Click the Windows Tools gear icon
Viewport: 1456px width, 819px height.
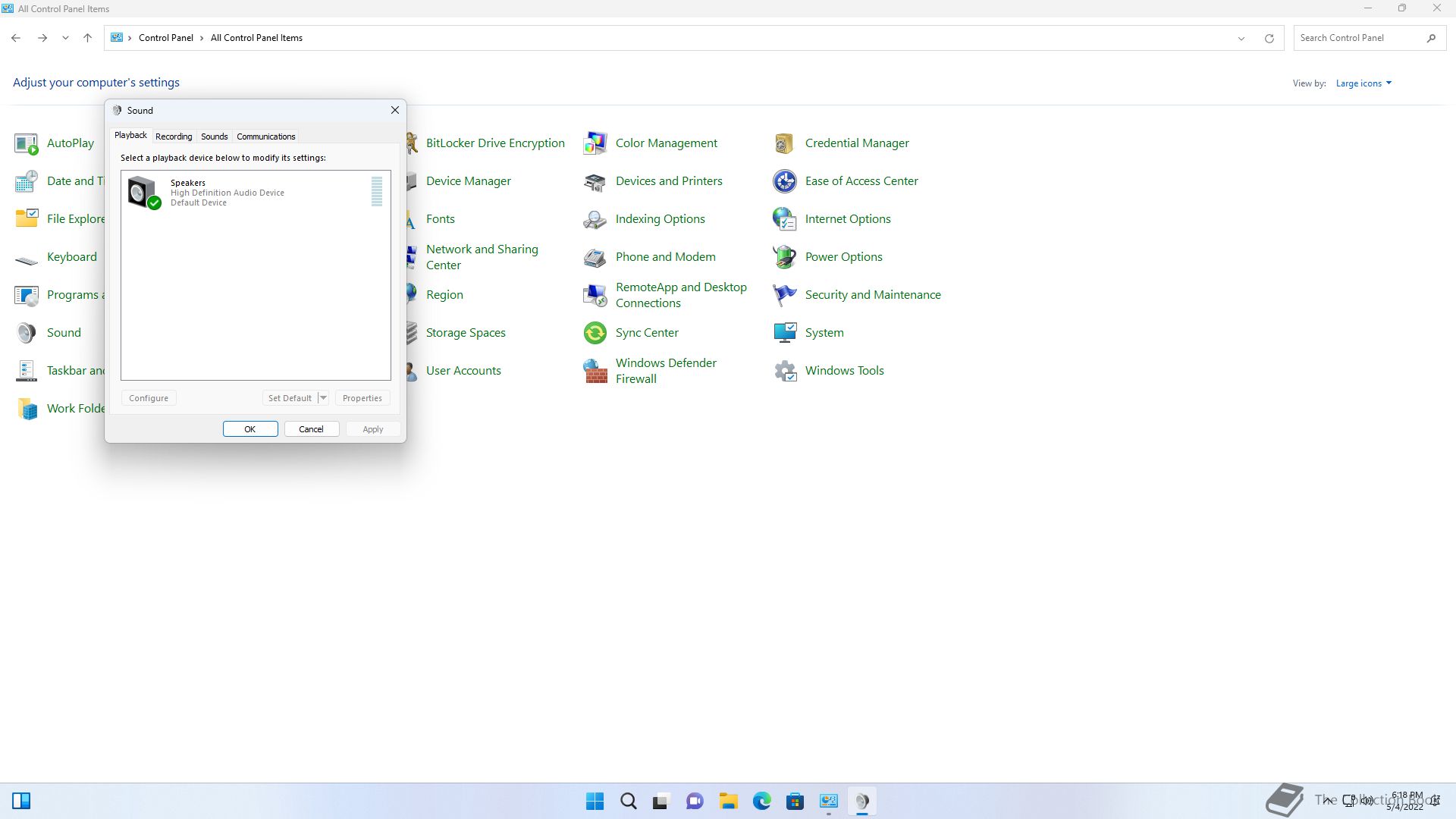[x=785, y=371]
